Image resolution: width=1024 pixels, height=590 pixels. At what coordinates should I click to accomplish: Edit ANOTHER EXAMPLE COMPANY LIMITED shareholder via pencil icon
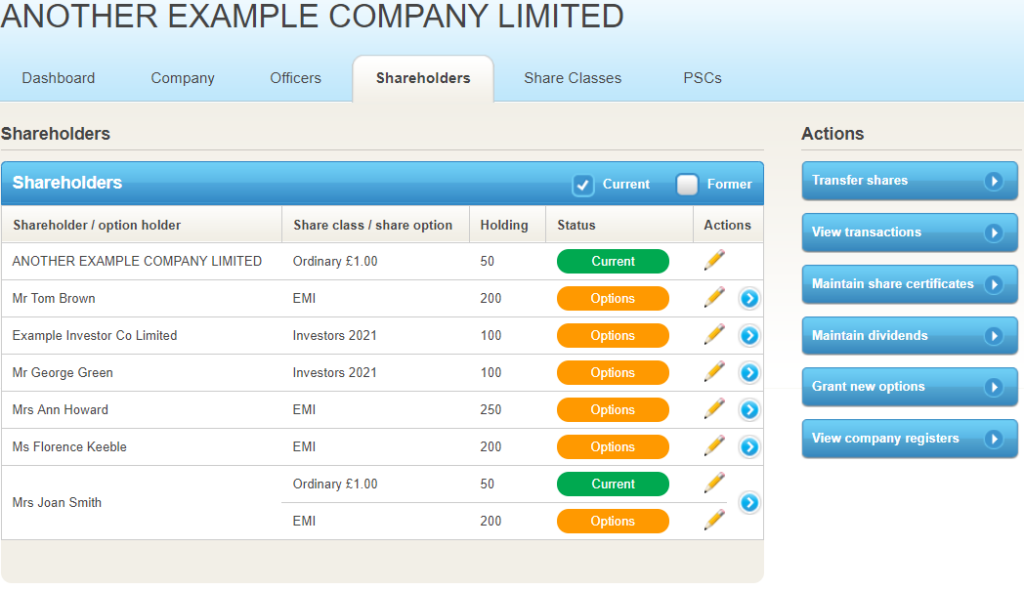(x=714, y=261)
